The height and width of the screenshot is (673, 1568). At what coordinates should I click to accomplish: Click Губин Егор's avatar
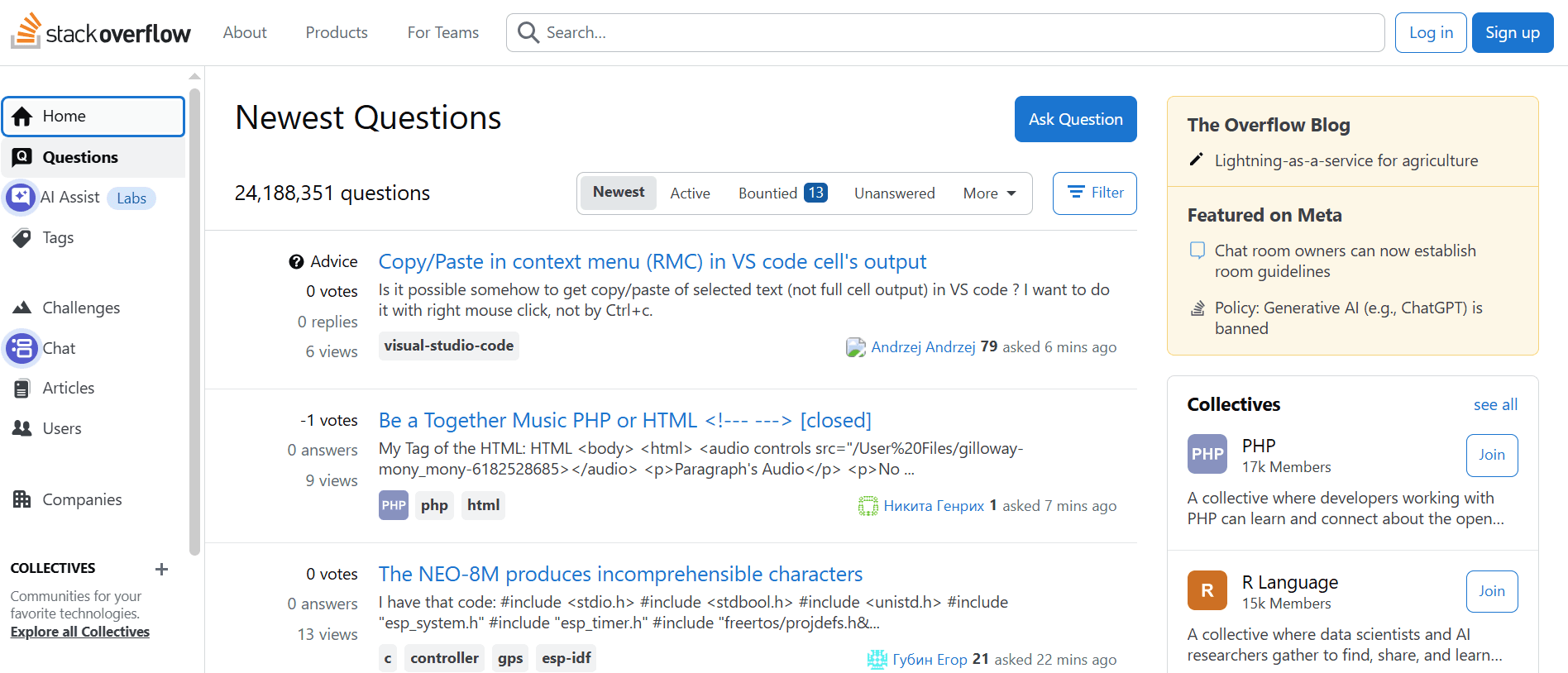(877, 660)
